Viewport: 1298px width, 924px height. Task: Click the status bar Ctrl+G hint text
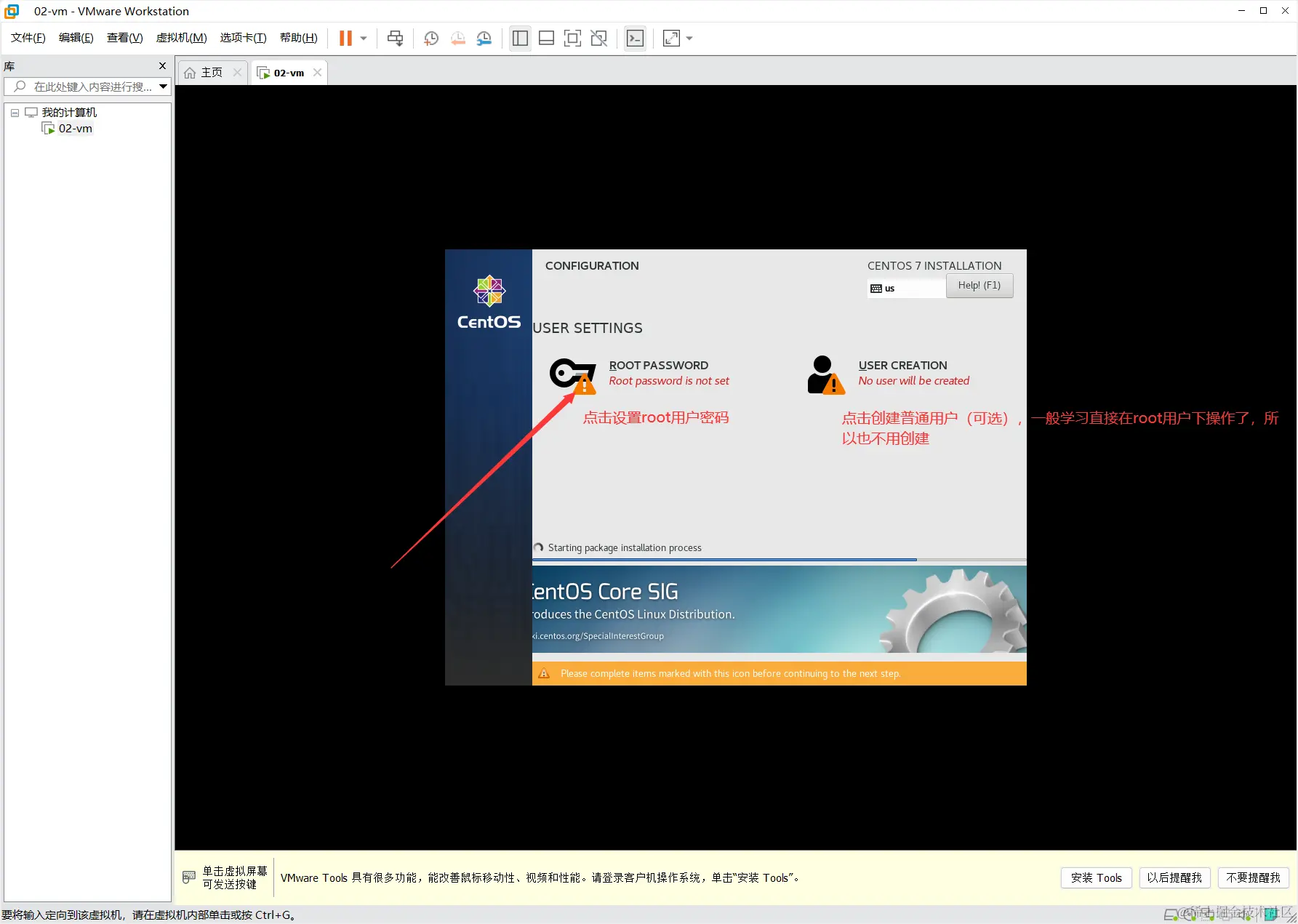(148, 915)
